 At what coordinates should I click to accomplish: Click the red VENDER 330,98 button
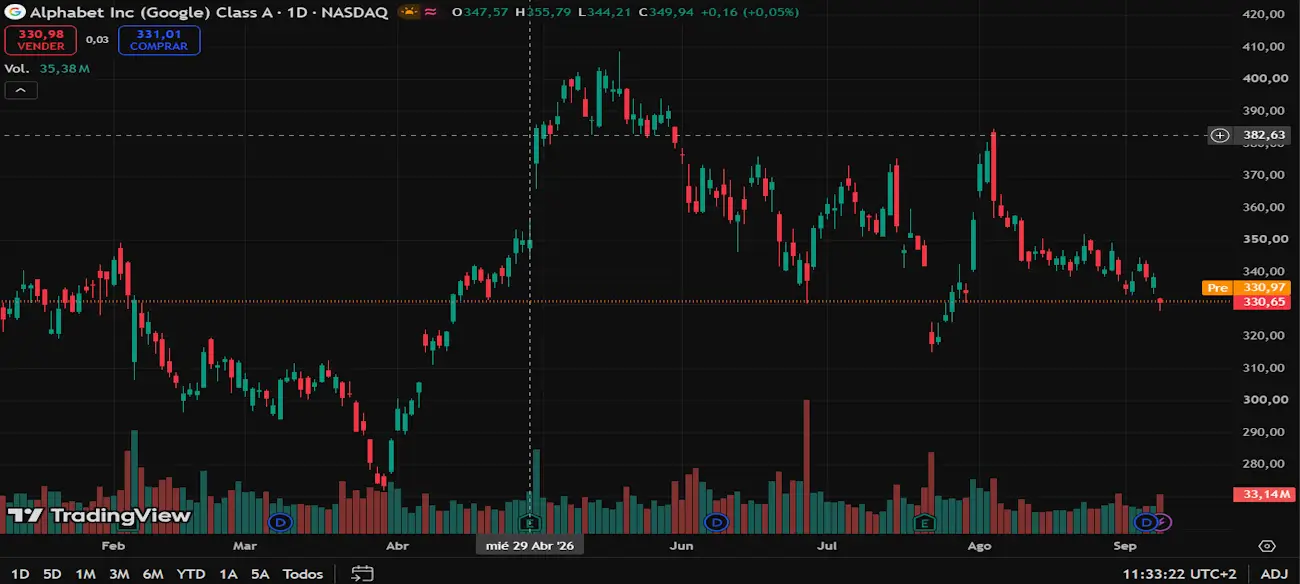[x=41, y=40]
